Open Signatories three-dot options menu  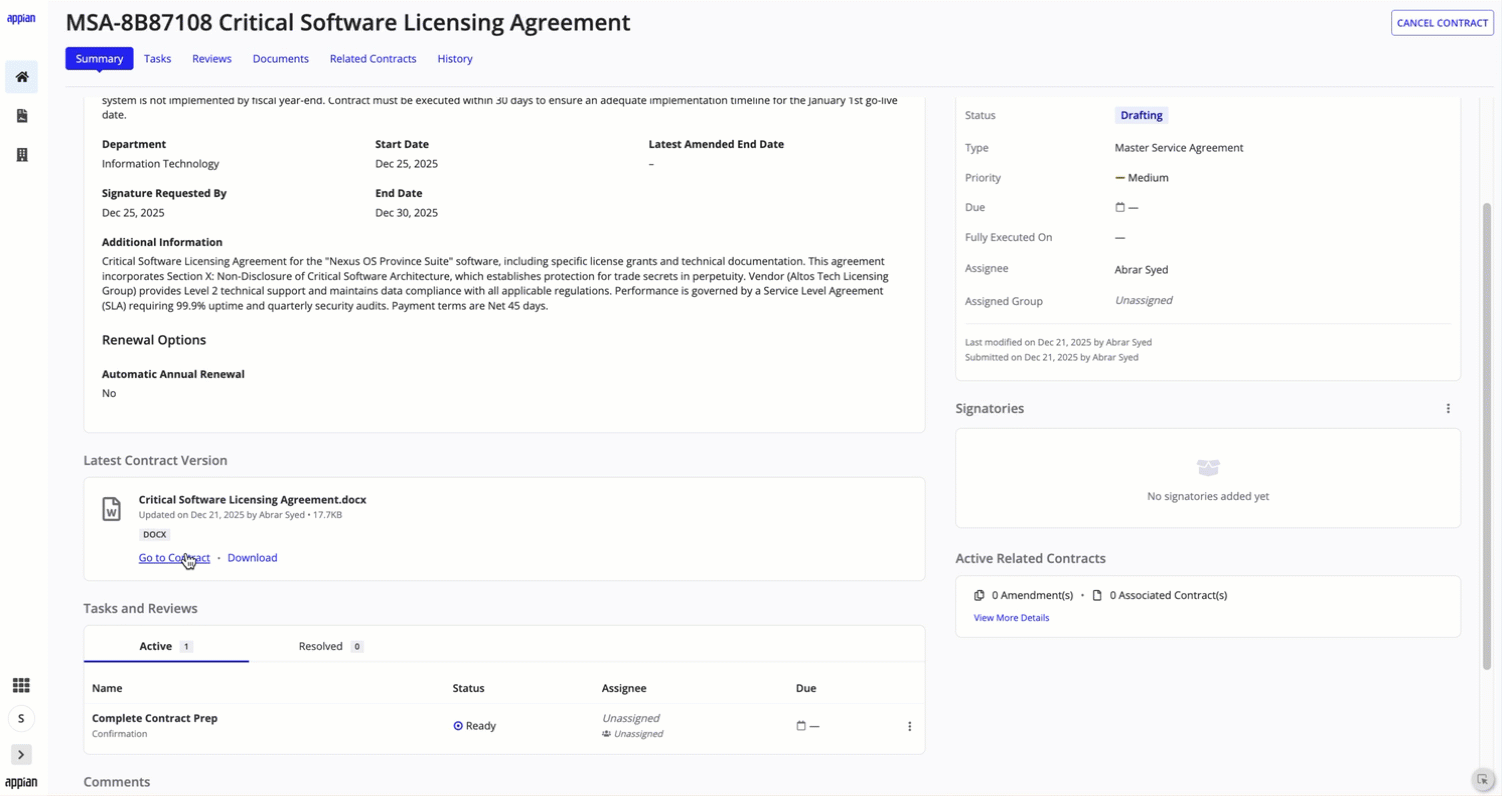point(1448,408)
